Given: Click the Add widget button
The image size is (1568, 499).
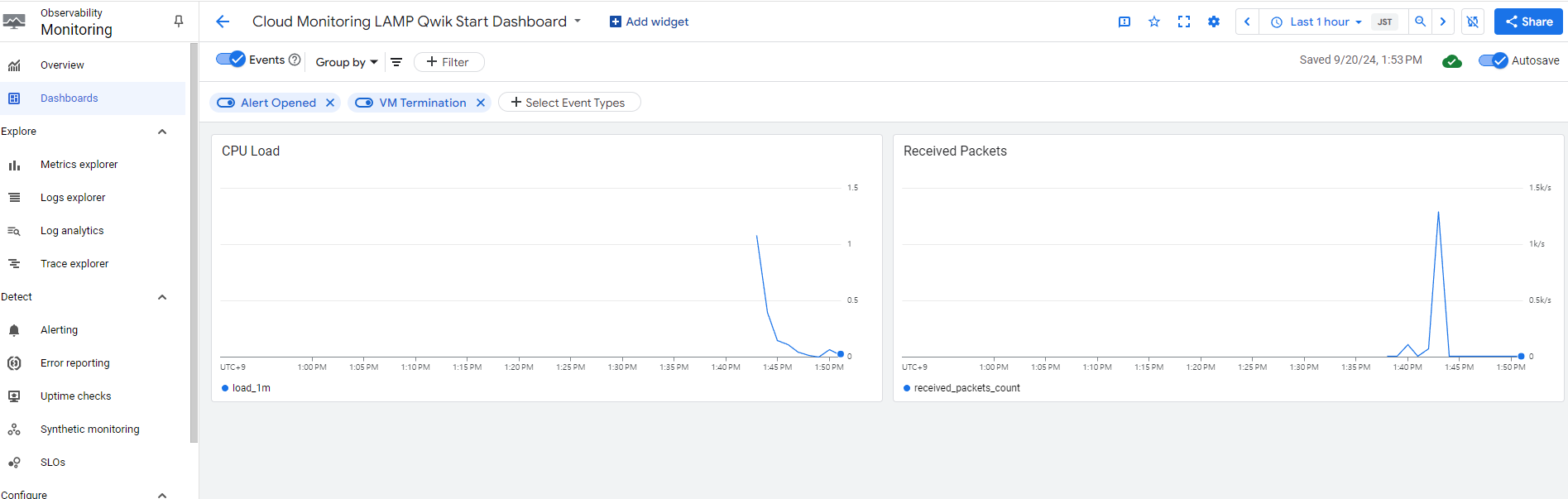Looking at the screenshot, I should tap(649, 22).
